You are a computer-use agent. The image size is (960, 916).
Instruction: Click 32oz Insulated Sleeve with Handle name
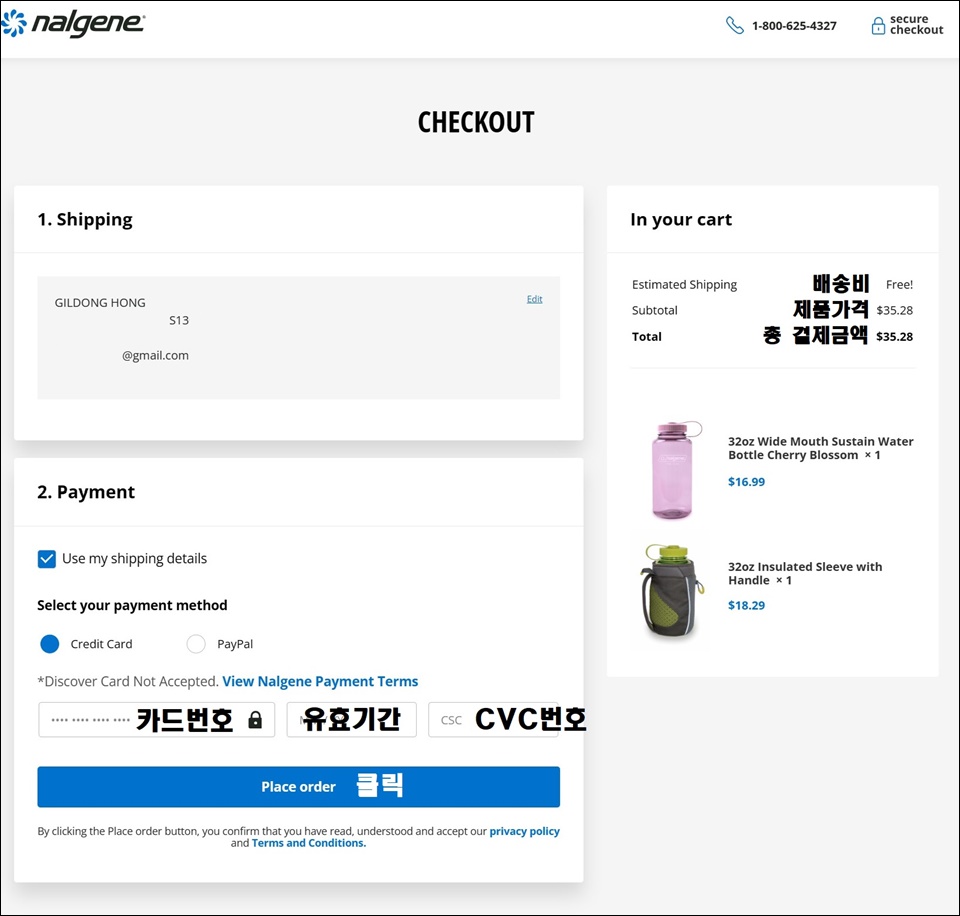click(805, 573)
